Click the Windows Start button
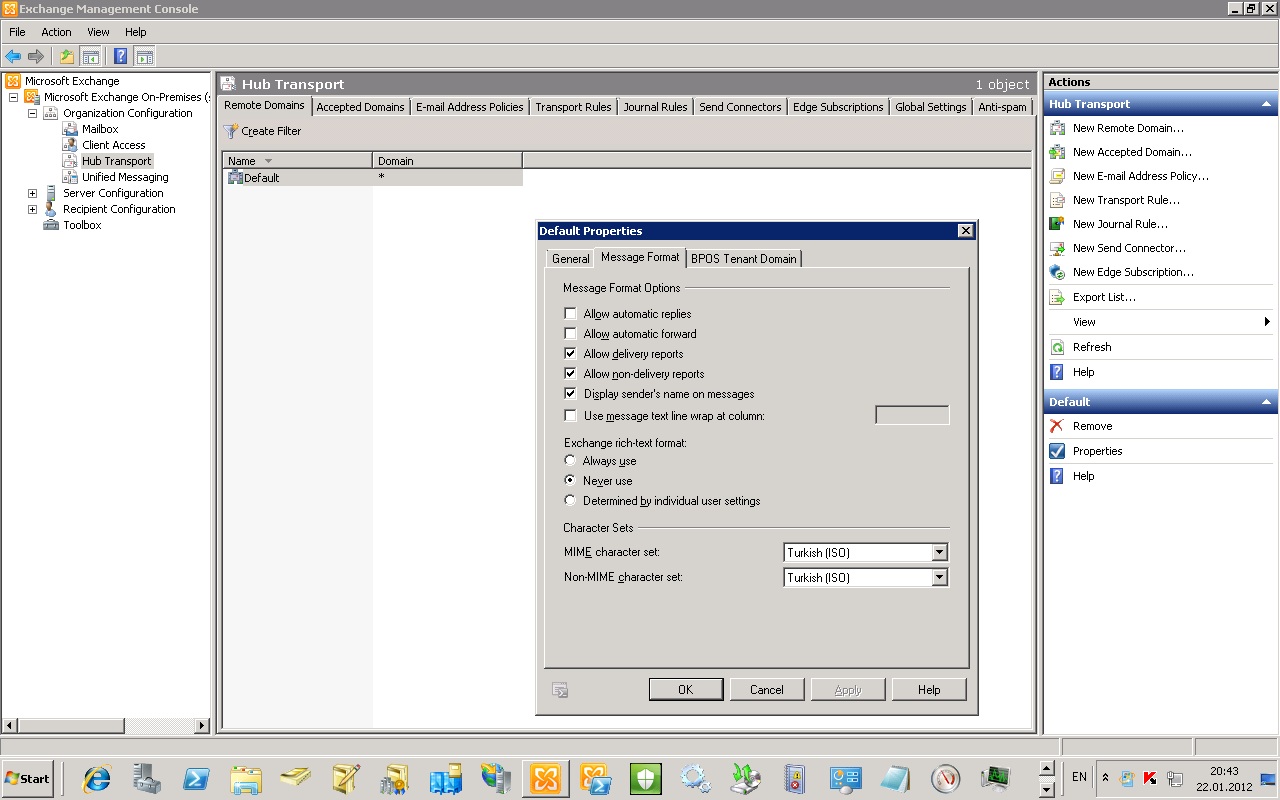The width and height of the screenshot is (1280, 800). tap(27, 778)
